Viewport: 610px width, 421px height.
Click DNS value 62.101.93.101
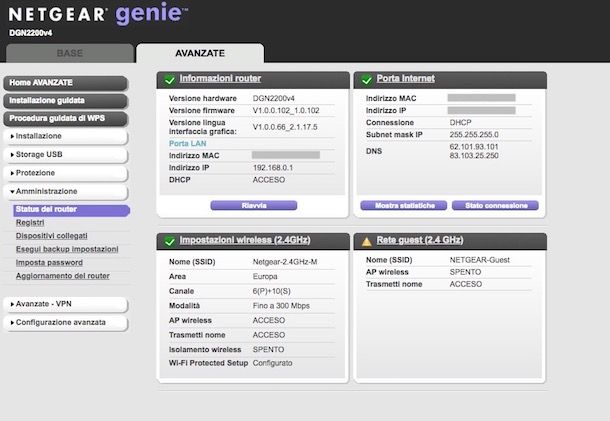(474, 147)
